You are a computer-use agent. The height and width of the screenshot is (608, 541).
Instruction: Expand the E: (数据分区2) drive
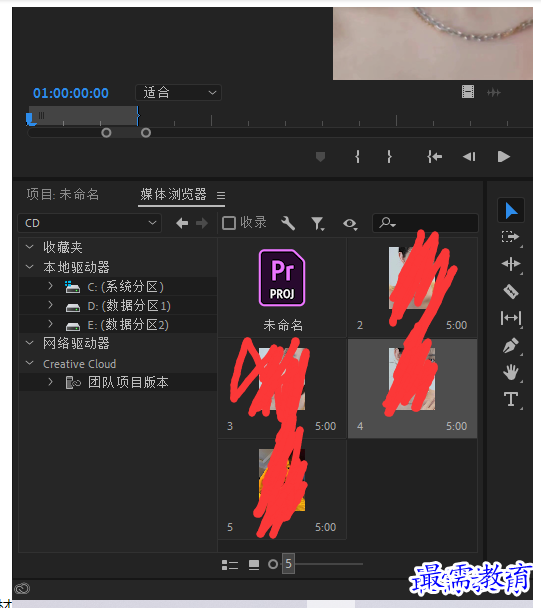[x=50, y=323]
